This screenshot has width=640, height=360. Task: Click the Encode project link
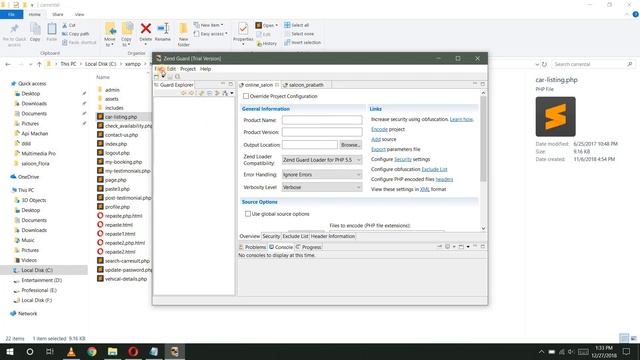pyautogui.click(x=379, y=129)
